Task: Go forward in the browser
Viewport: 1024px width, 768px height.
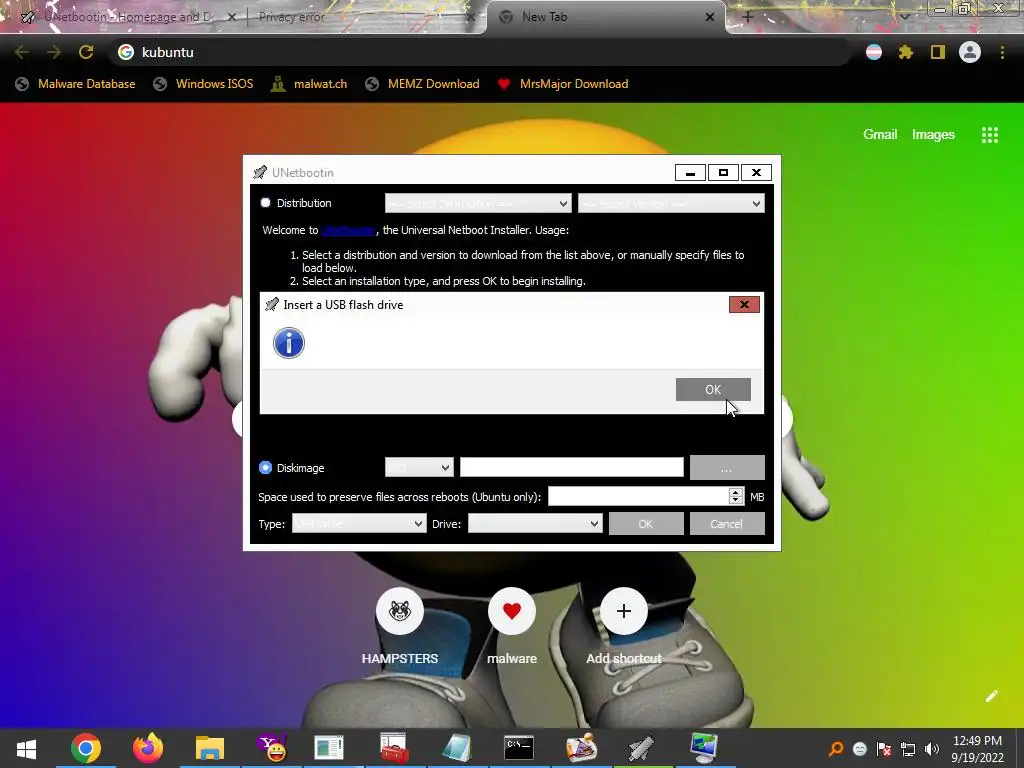Action: [54, 52]
